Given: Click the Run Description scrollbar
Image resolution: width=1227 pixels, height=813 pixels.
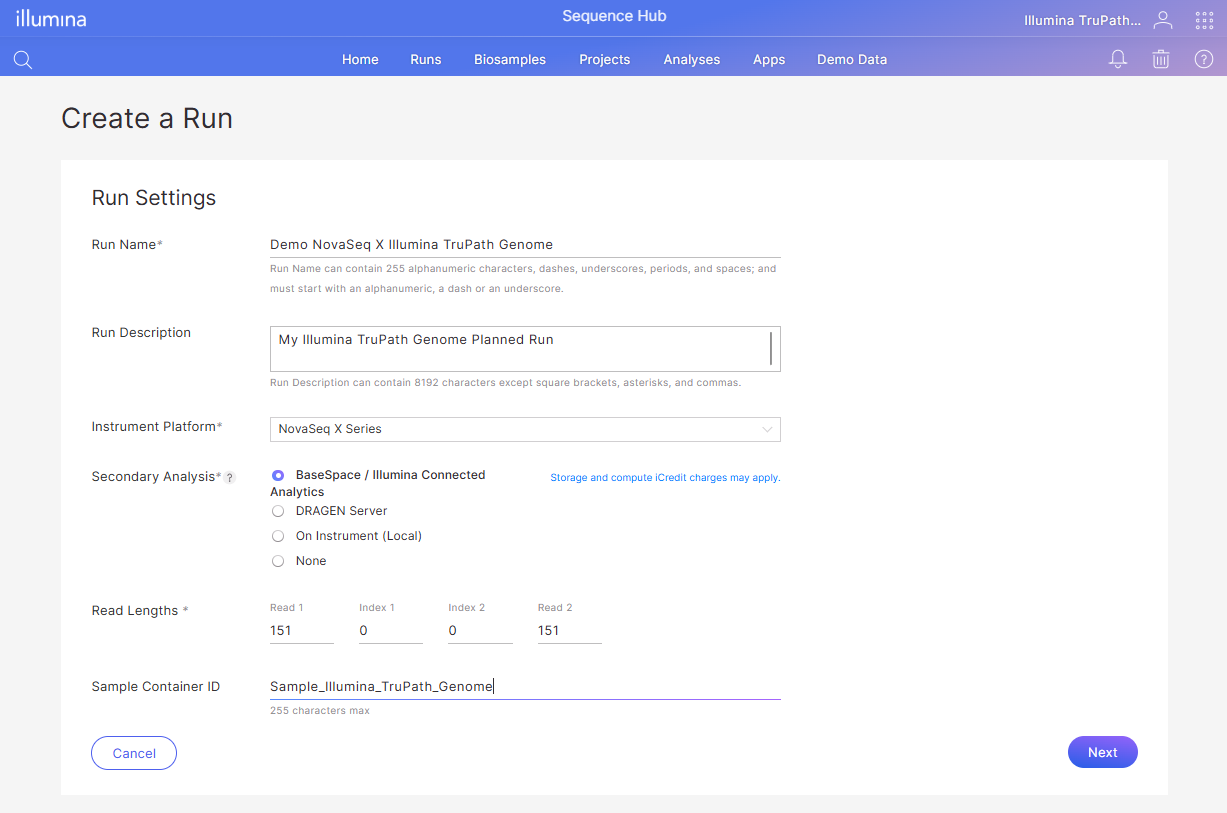Looking at the screenshot, I should tap(771, 348).
